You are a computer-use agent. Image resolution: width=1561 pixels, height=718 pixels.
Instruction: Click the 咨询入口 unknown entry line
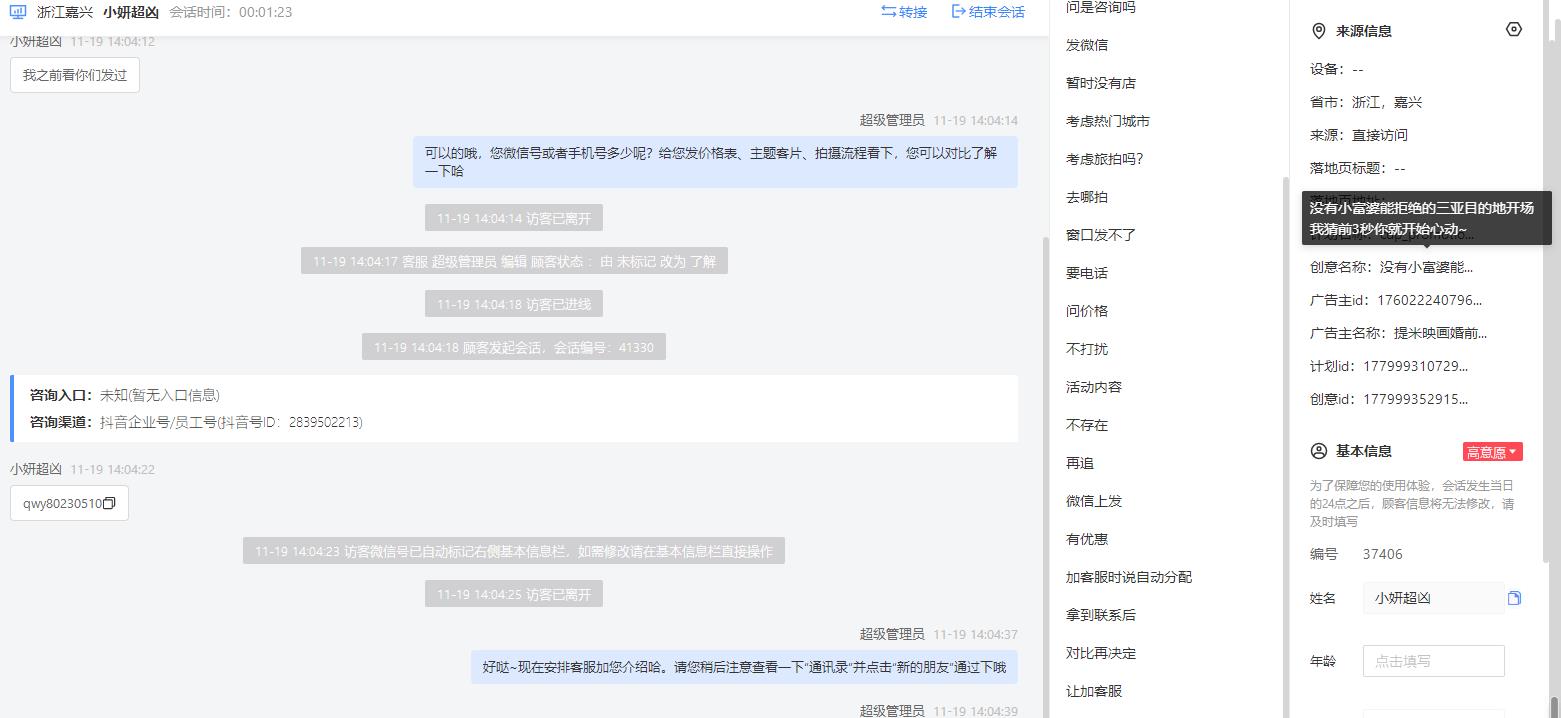[125, 395]
